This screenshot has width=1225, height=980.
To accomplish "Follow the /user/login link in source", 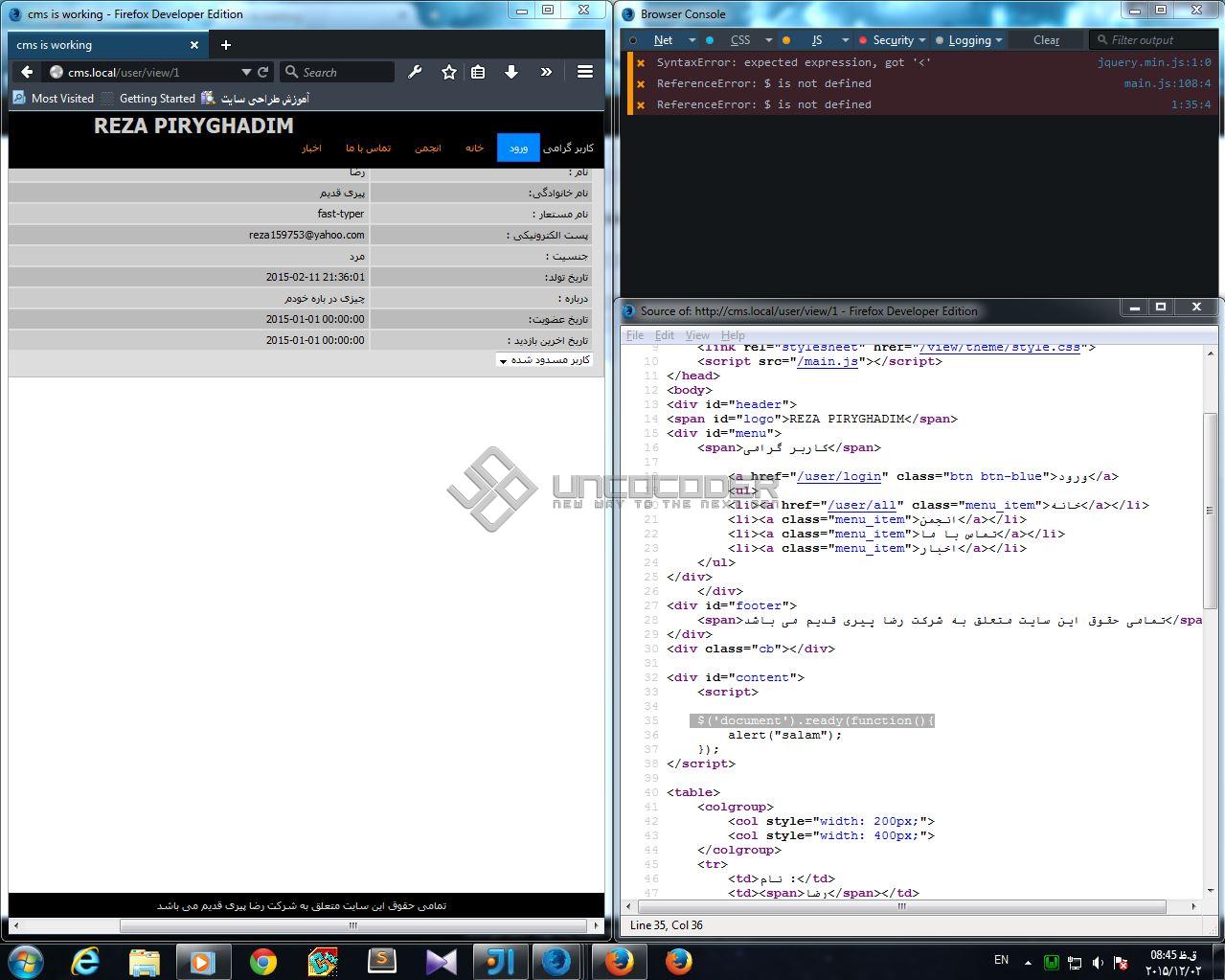I will coord(839,476).
